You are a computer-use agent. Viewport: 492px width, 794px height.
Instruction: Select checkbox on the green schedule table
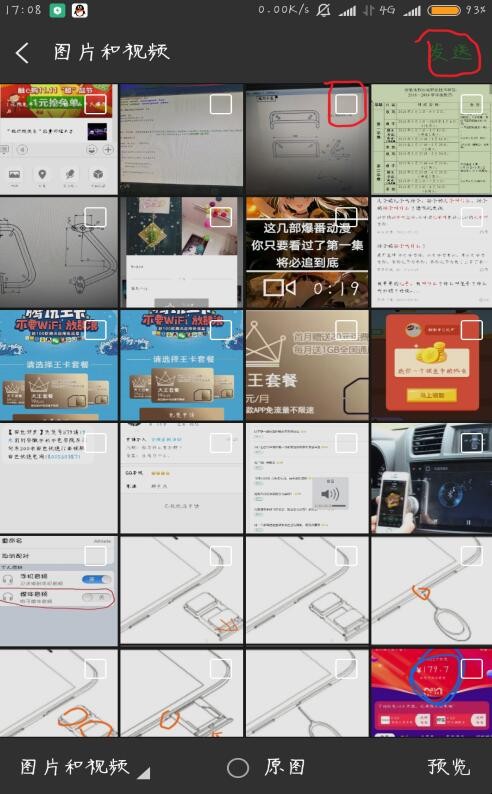click(471, 104)
